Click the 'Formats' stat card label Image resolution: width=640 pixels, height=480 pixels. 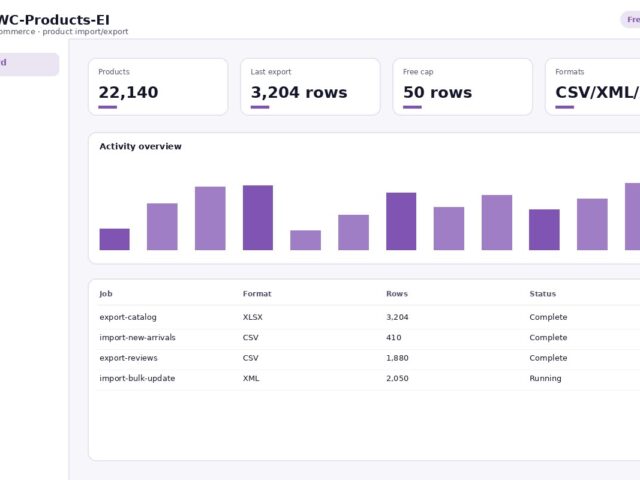(570, 72)
